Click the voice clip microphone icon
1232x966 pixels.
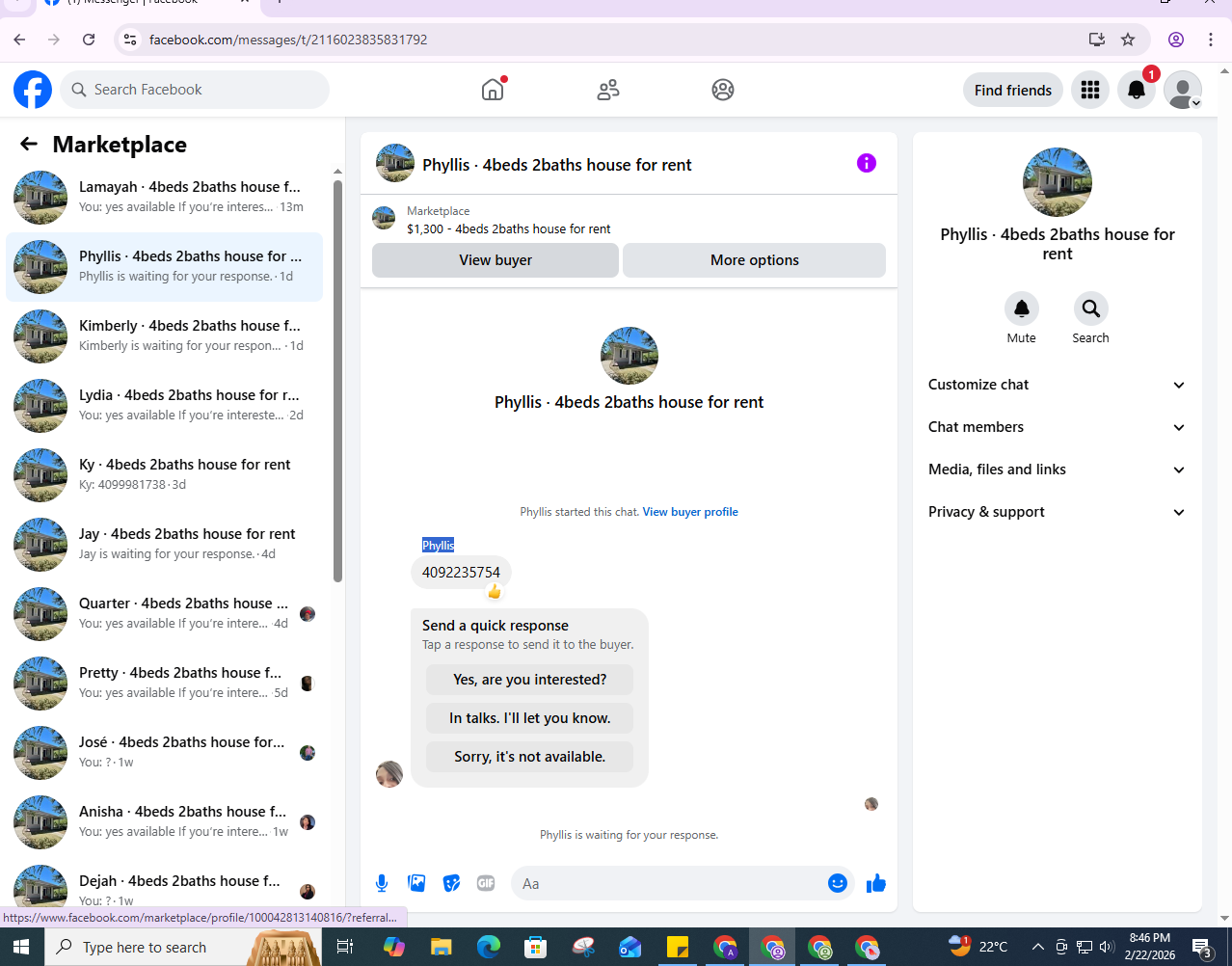coord(382,883)
